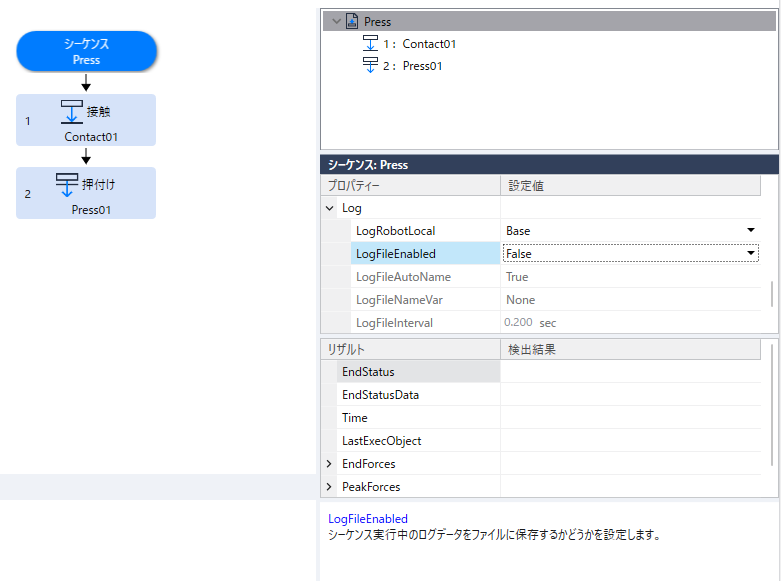The image size is (781, 581).
Task: Click the プロパティー column header
Action: tap(410, 186)
